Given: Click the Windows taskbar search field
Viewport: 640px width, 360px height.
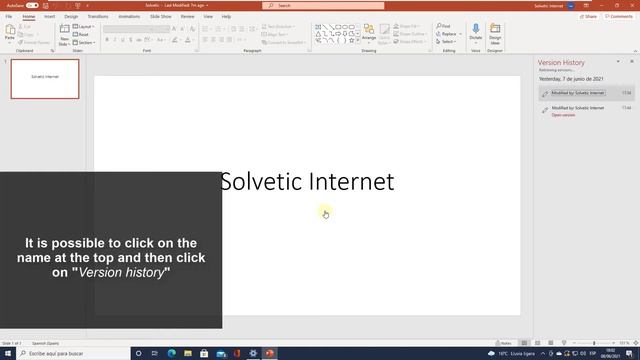Looking at the screenshot, I should coord(73,353).
